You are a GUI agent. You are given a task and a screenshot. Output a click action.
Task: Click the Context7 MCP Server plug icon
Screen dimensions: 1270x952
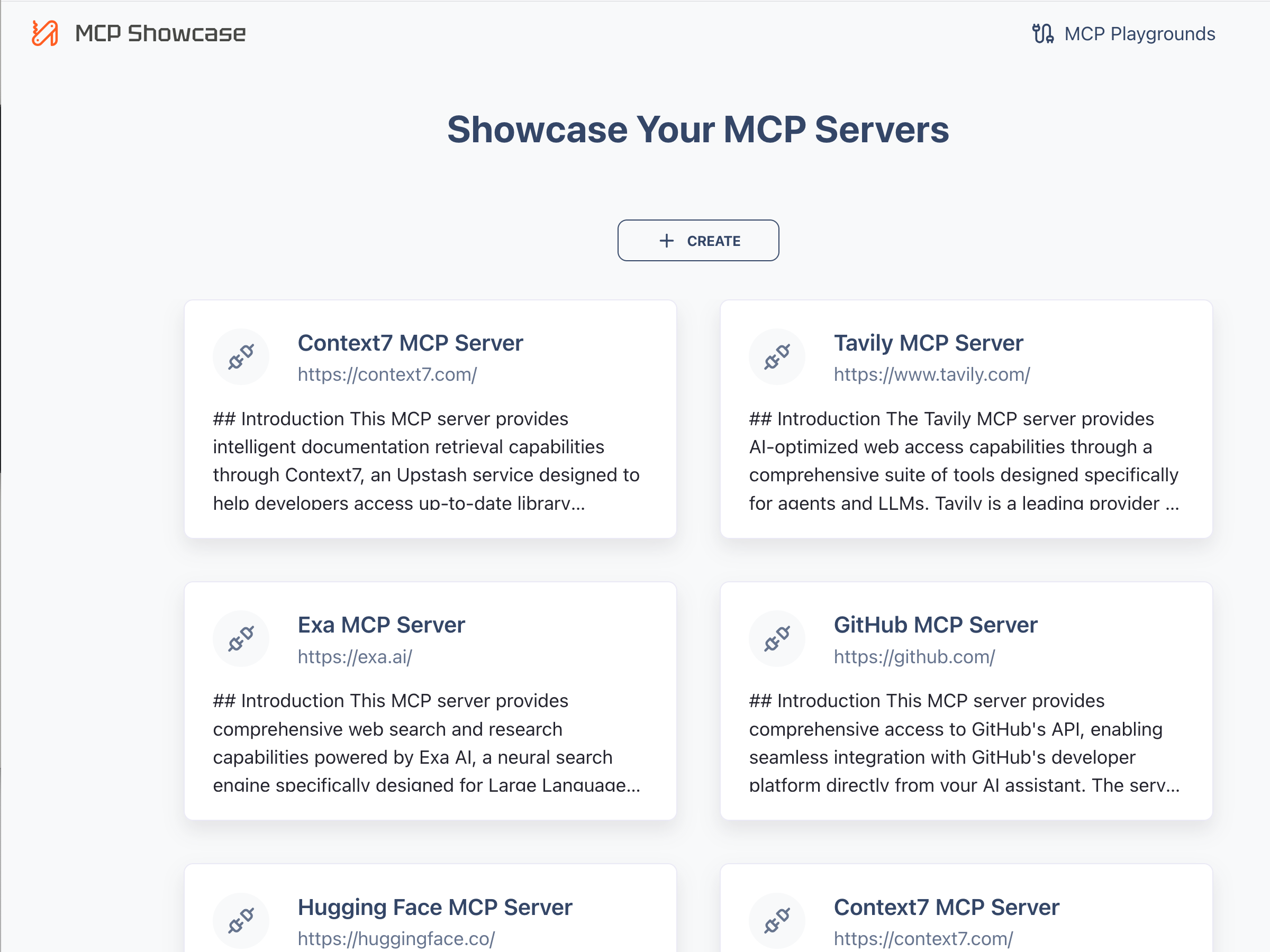(x=241, y=356)
